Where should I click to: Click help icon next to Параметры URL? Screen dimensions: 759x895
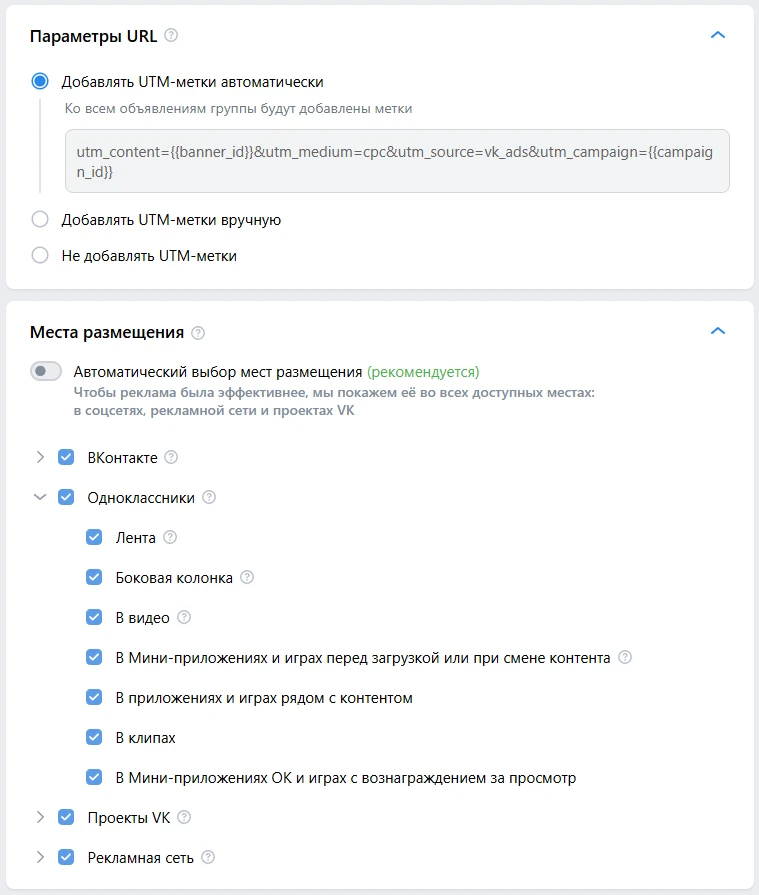[171, 36]
